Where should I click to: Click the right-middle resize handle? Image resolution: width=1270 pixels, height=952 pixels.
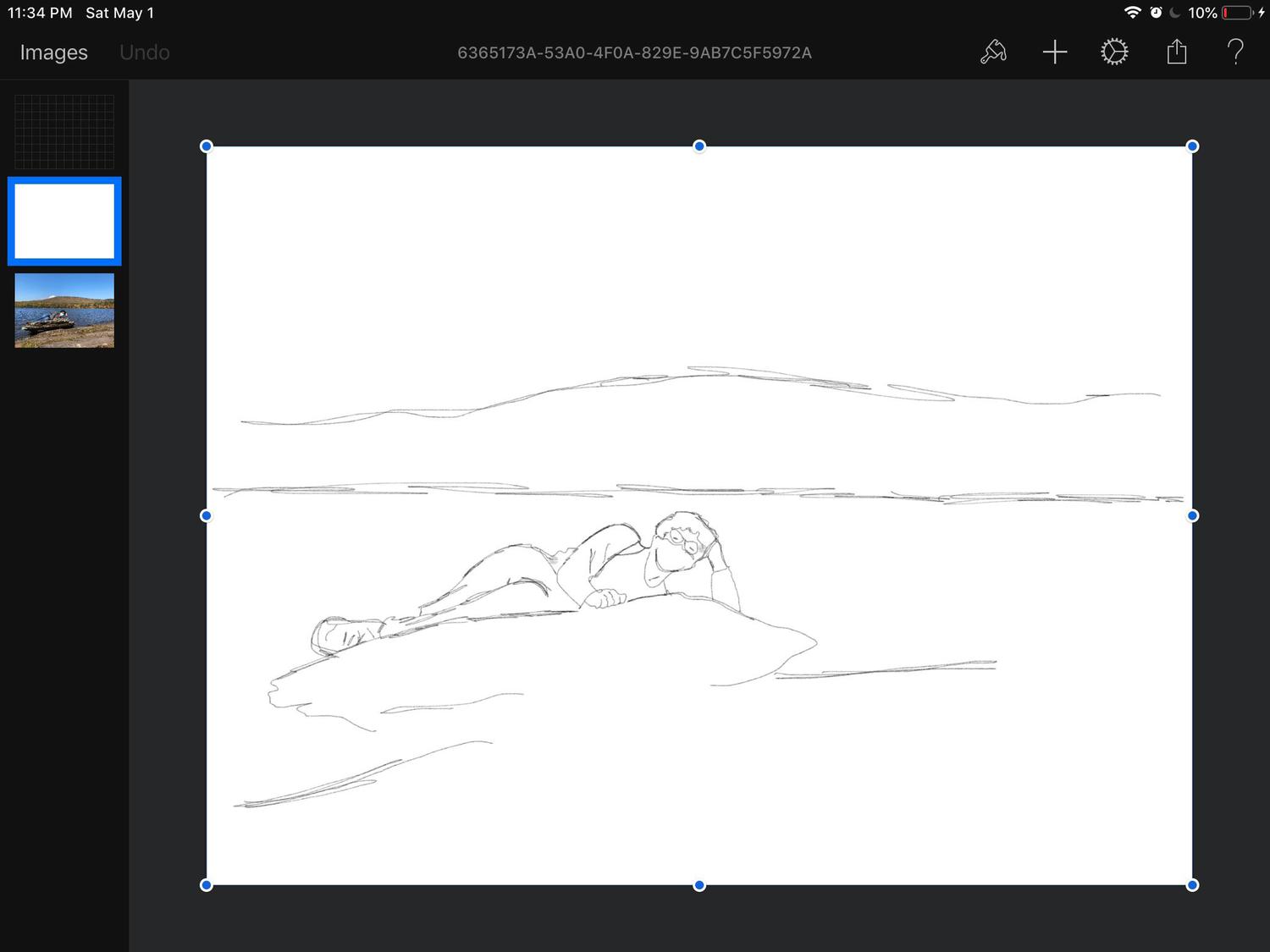point(1192,515)
